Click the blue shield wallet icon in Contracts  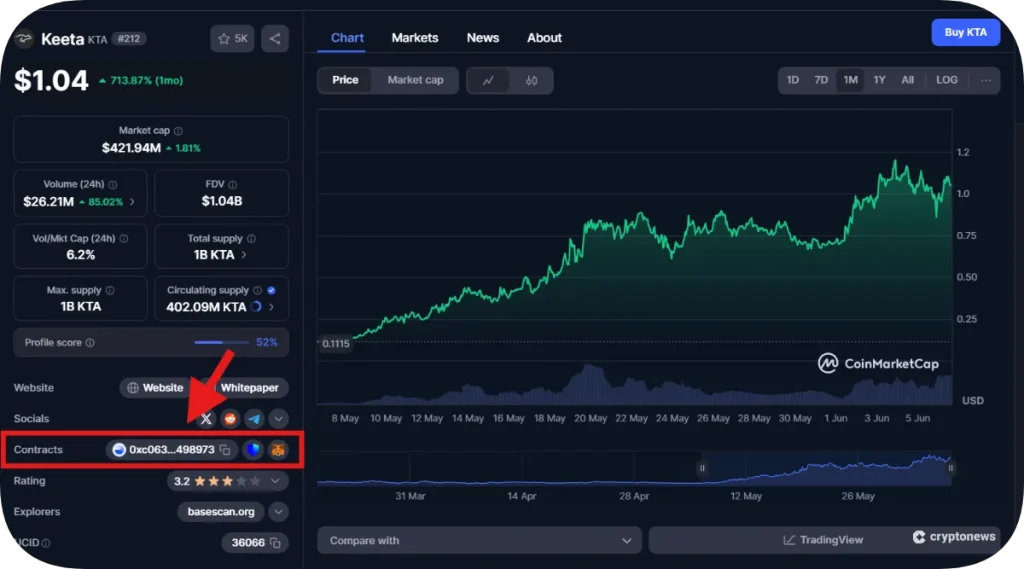[x=253, y=449]
